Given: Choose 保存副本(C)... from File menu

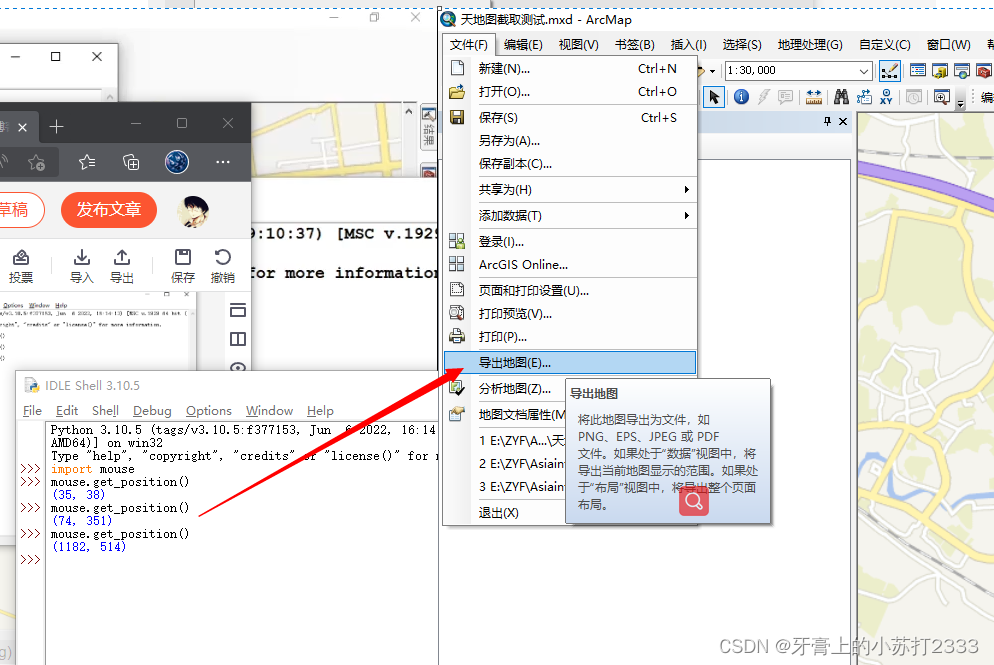Looking at the screenshot, I should coord(570,164).
